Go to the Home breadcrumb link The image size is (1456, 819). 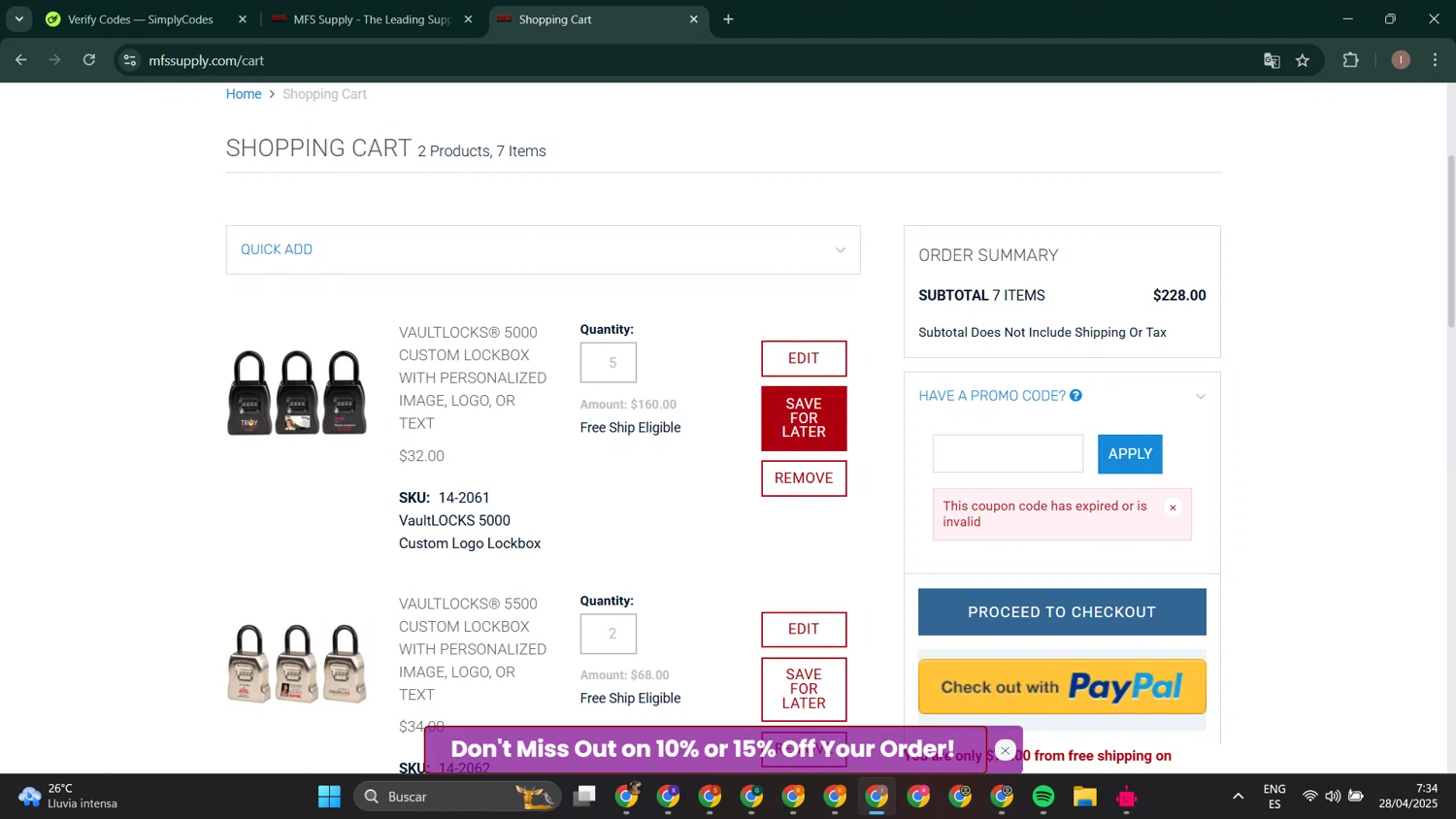point(244,94)
